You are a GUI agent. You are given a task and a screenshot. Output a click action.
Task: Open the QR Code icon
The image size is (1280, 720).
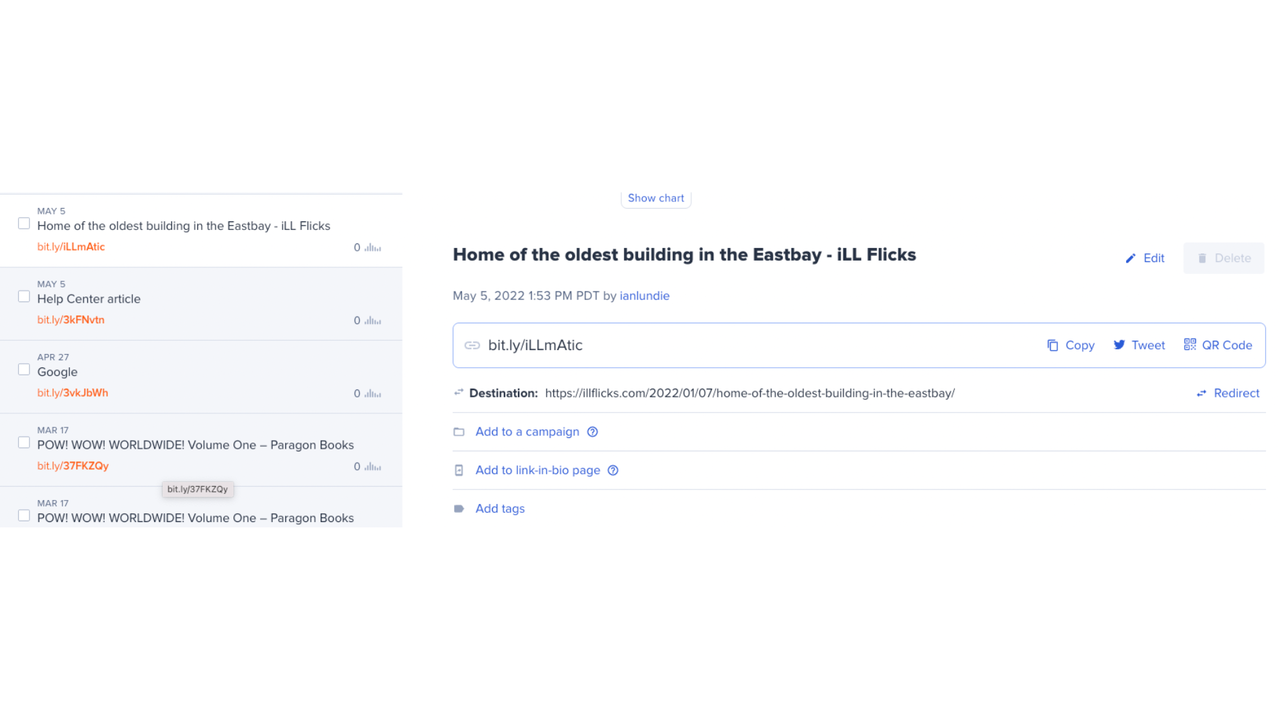click(1190, 344)
